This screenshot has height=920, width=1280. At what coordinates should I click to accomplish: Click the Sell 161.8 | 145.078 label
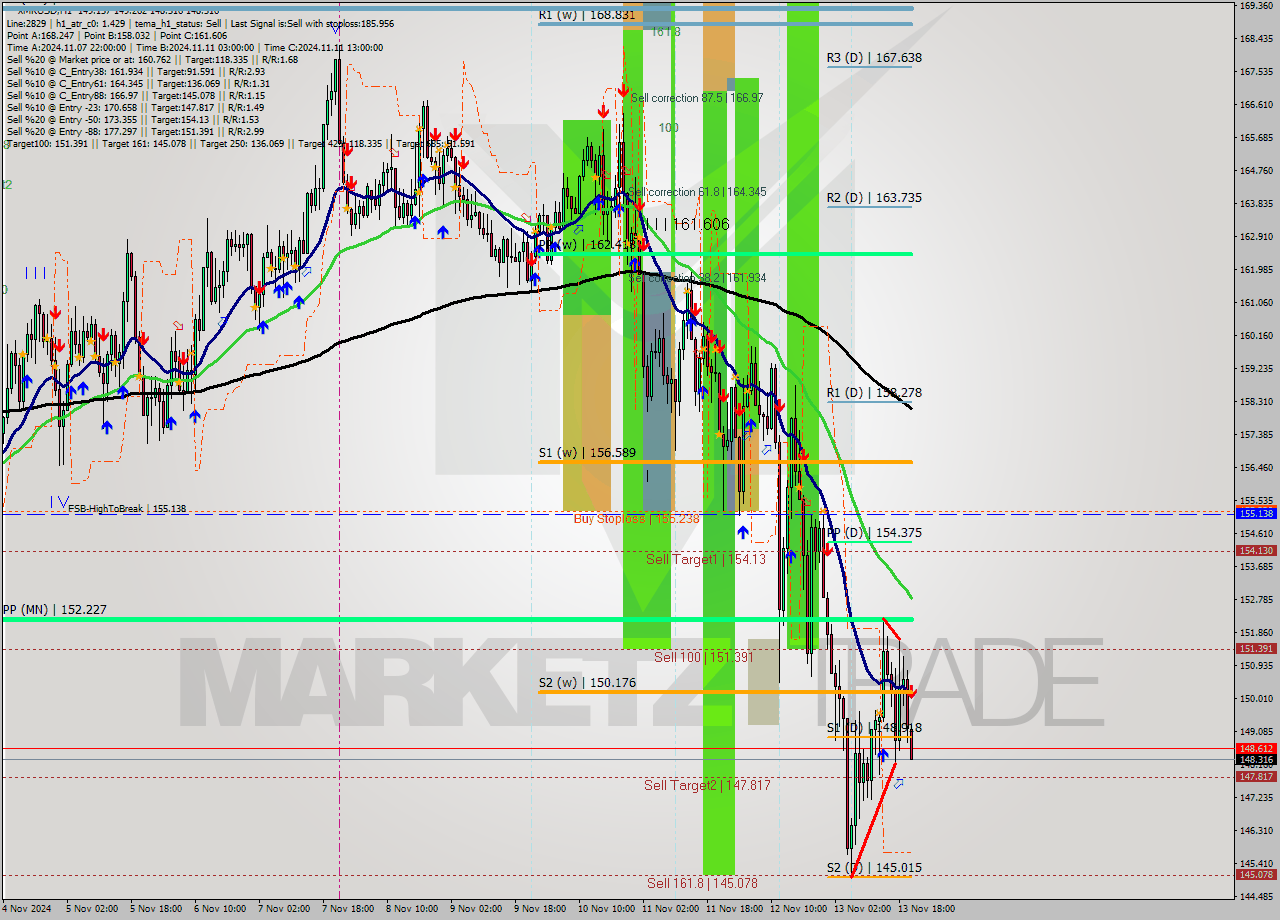(x=702, y=883)
